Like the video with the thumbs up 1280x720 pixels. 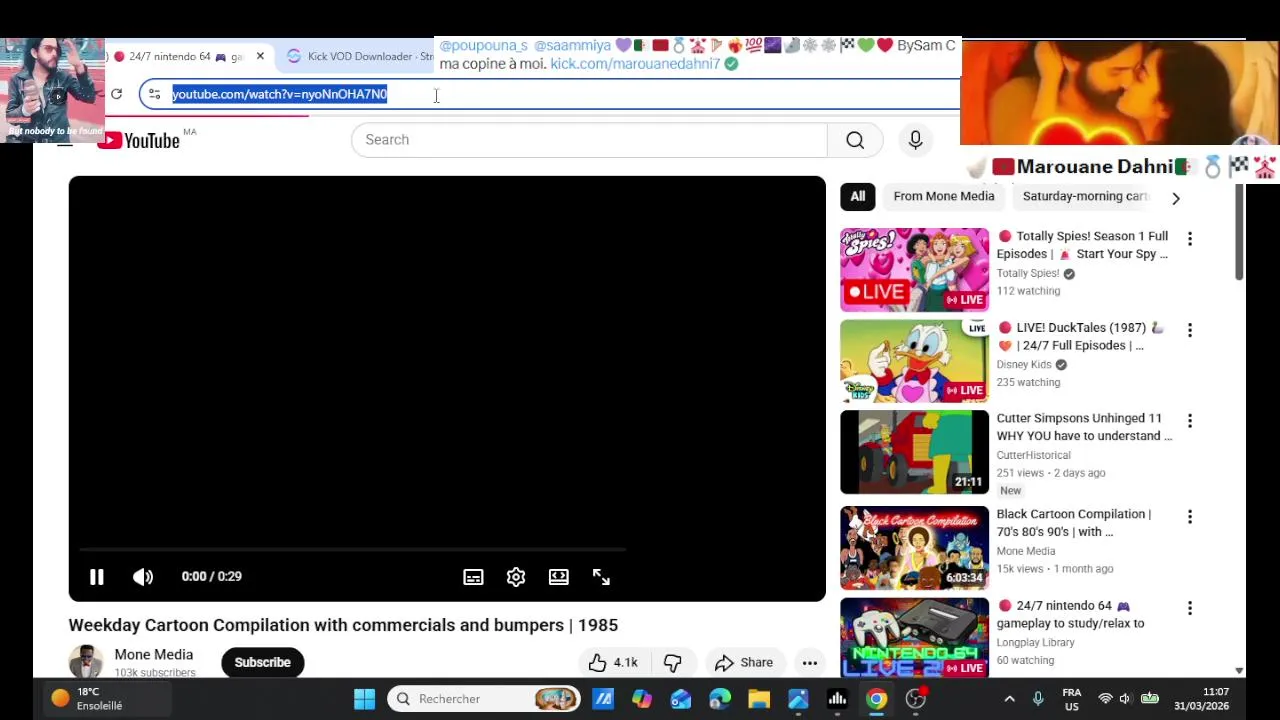(x=613, y=662)
